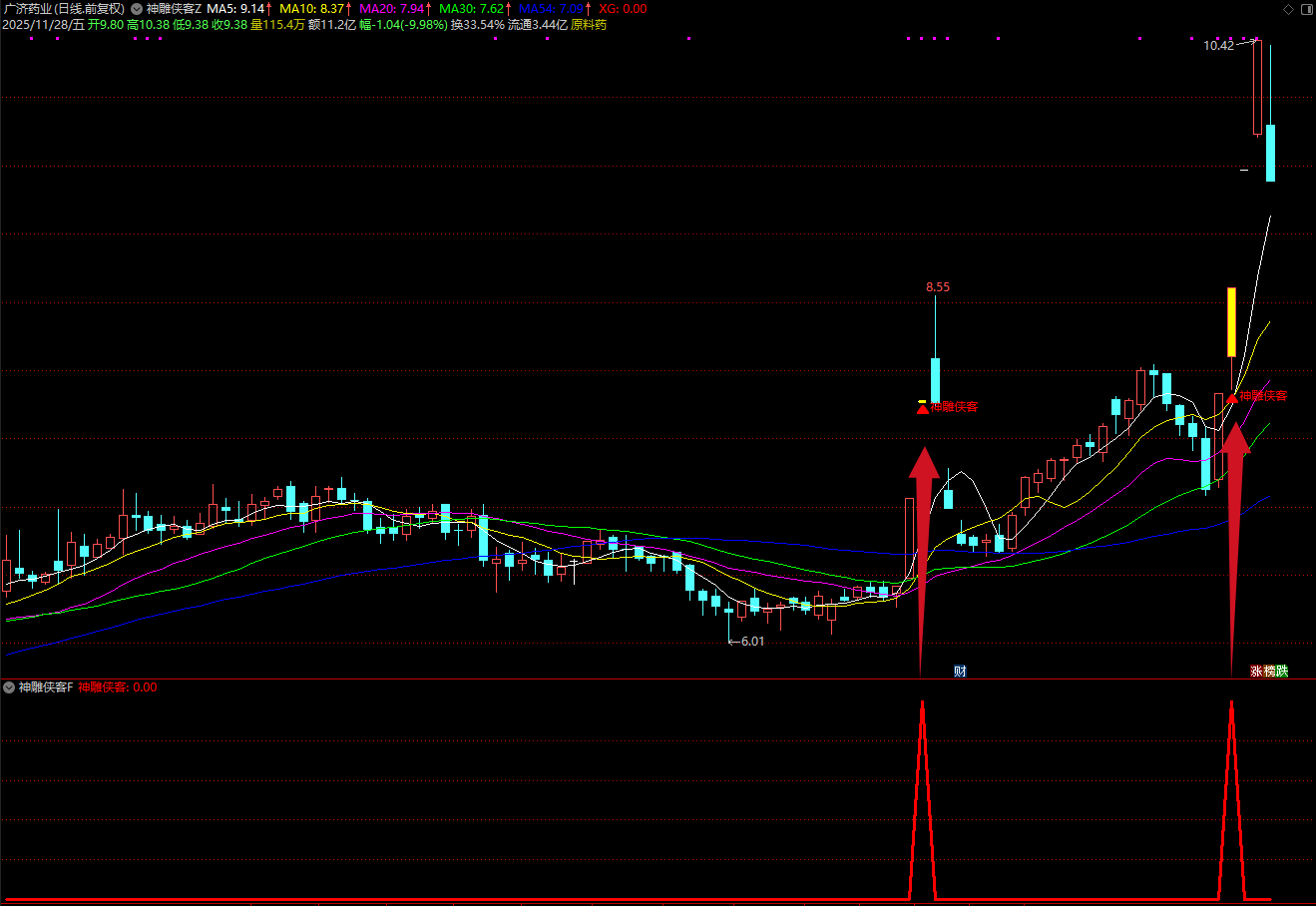1316x906 pixels.
Task: Click the 10.42 high price label
Action: pos(1217,46)
